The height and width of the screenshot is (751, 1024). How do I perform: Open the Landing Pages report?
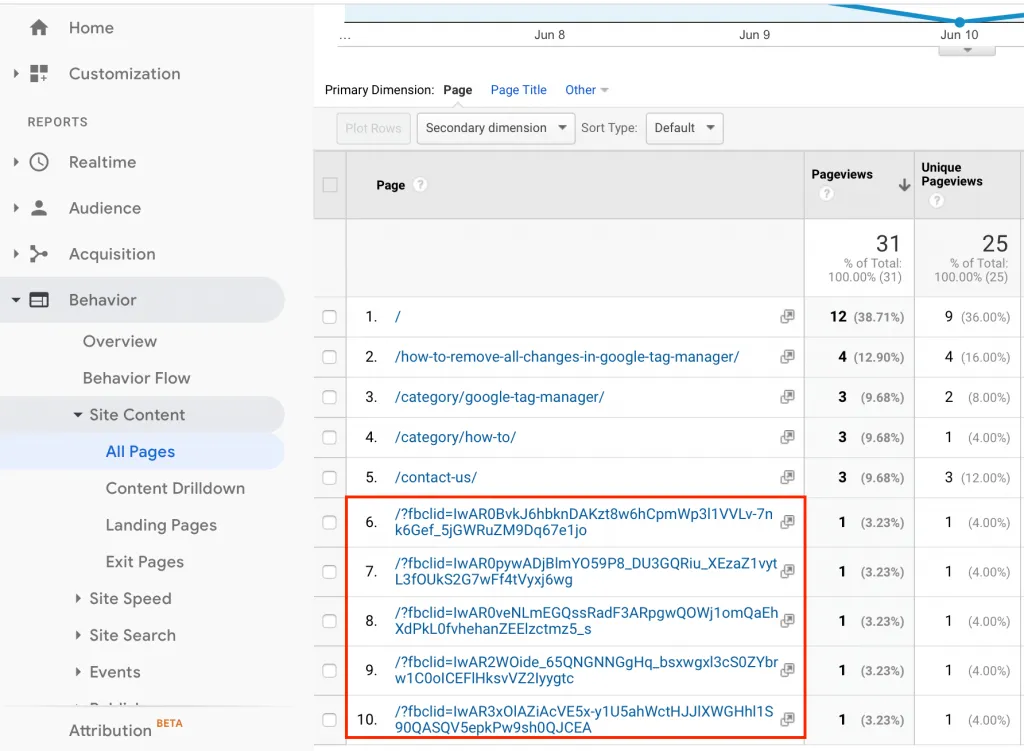click(x=161, y=525)
